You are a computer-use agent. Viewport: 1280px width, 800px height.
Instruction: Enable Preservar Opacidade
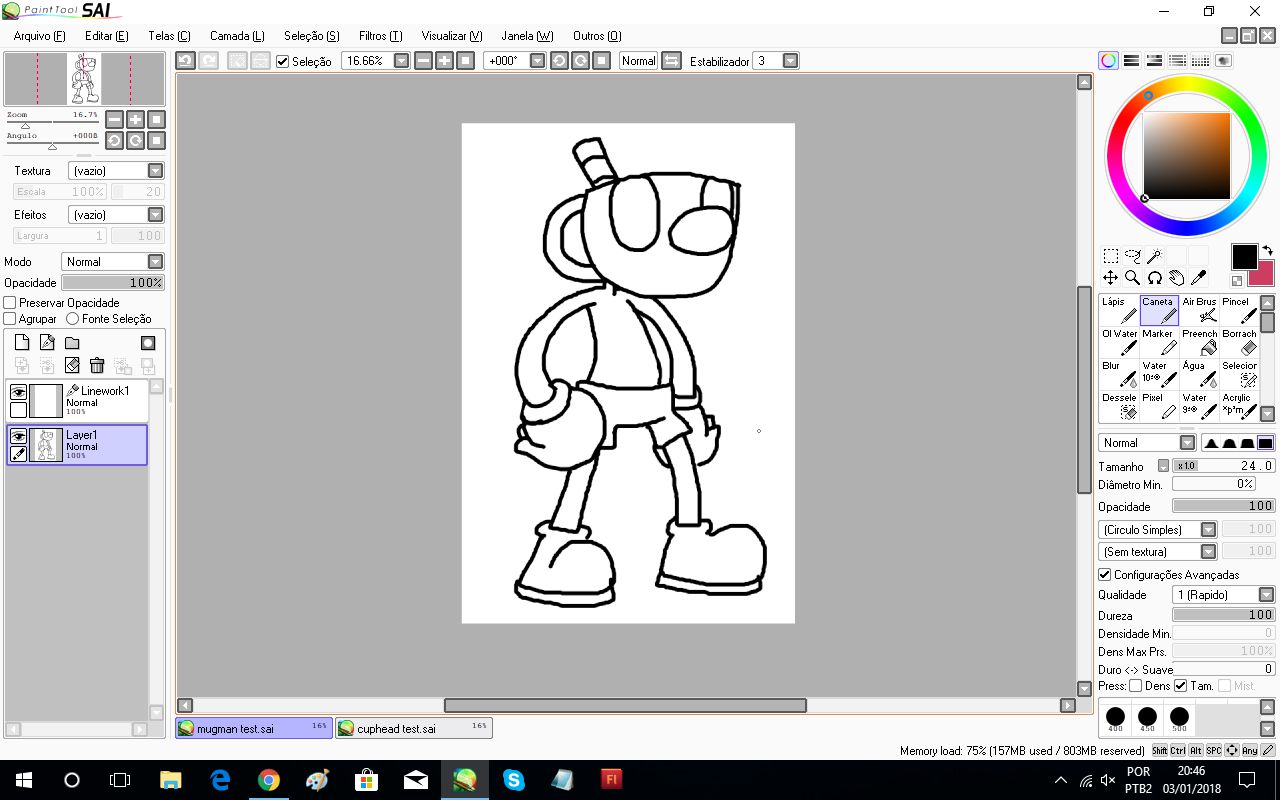click(10, 303)
